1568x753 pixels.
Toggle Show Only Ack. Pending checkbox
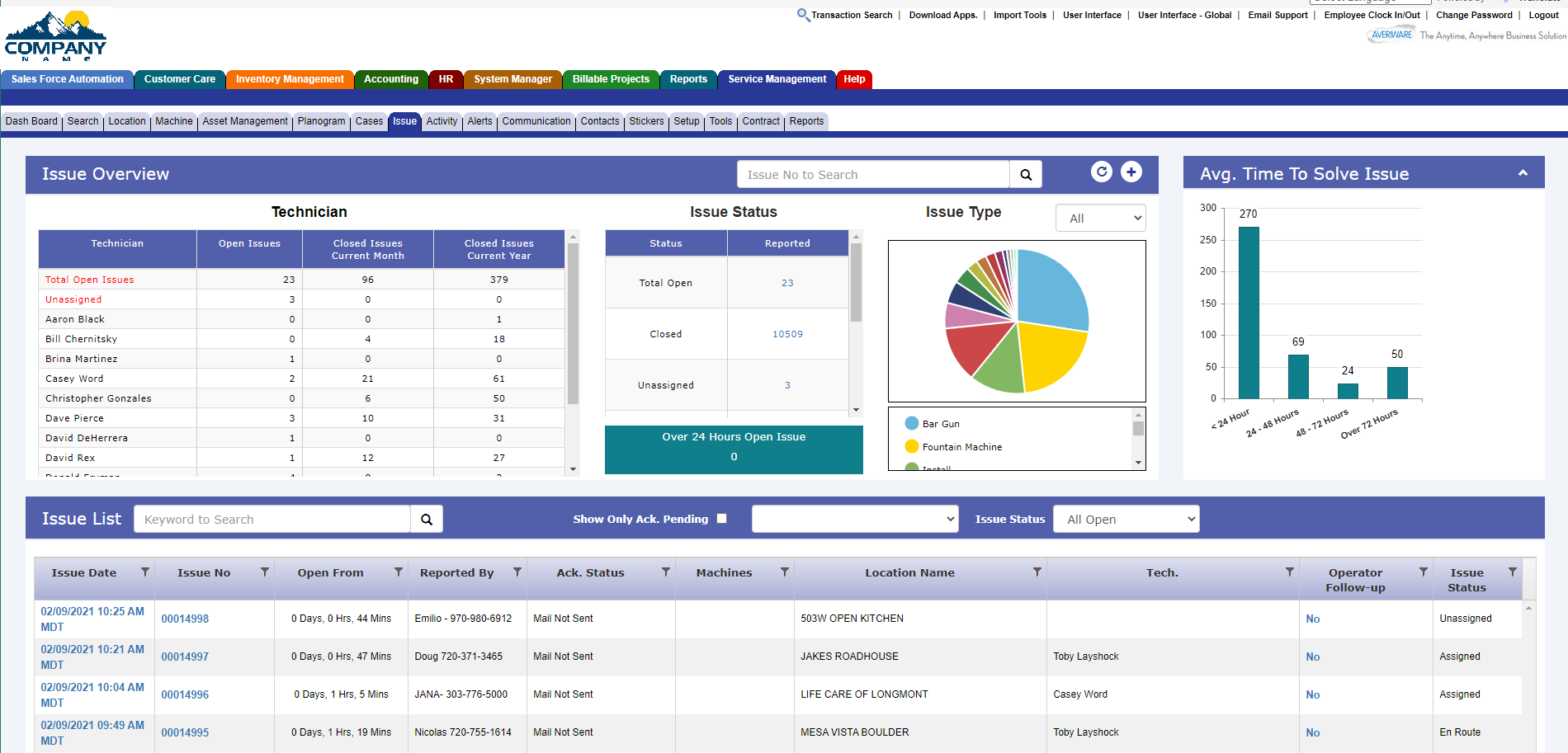click(x=722, y=519)
